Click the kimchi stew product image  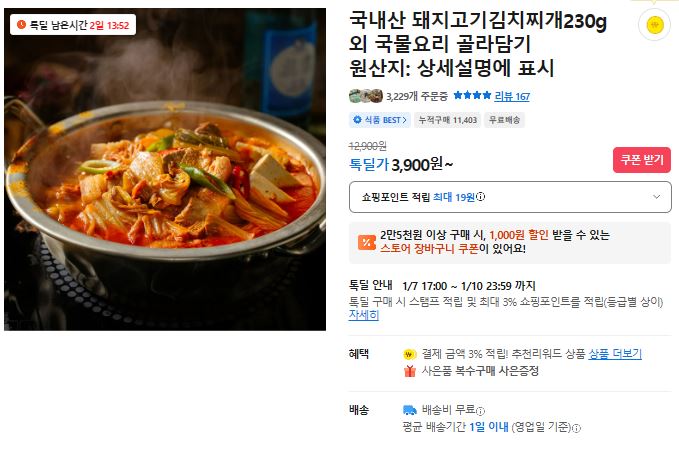tap(165, 169)
